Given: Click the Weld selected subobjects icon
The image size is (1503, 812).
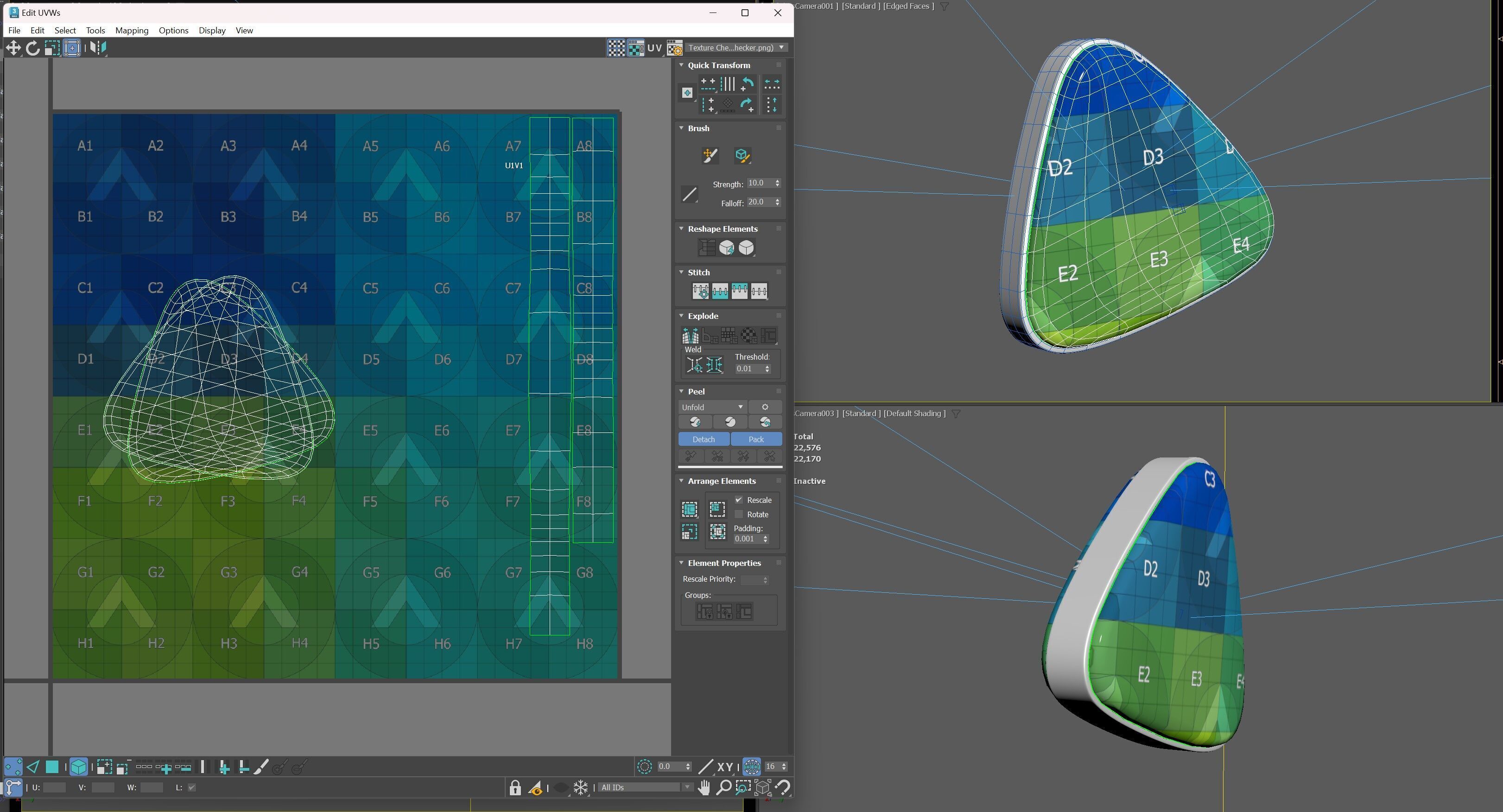Looking at the screenshot, I should click(x=714, y=365).
